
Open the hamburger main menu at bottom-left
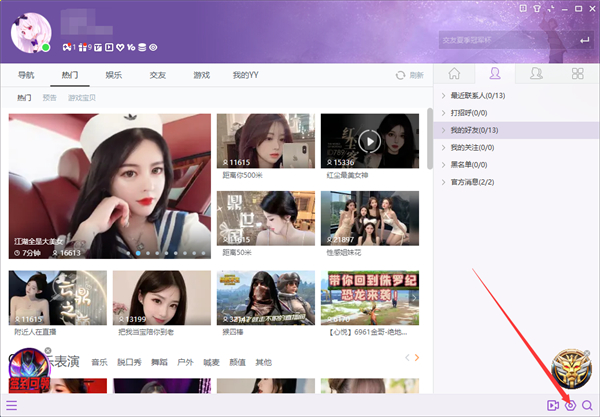tap(11, 405)
